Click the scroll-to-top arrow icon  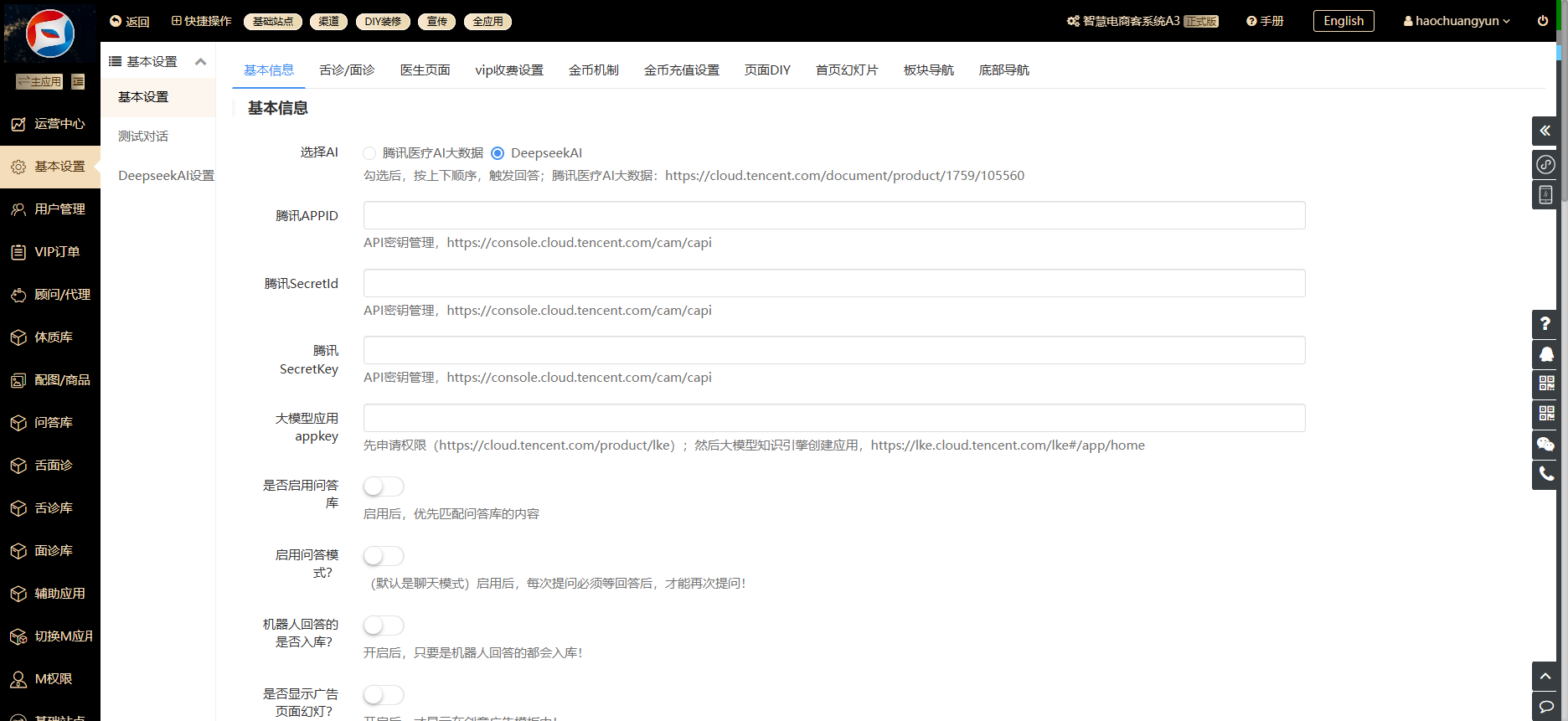click(1545, 676)
